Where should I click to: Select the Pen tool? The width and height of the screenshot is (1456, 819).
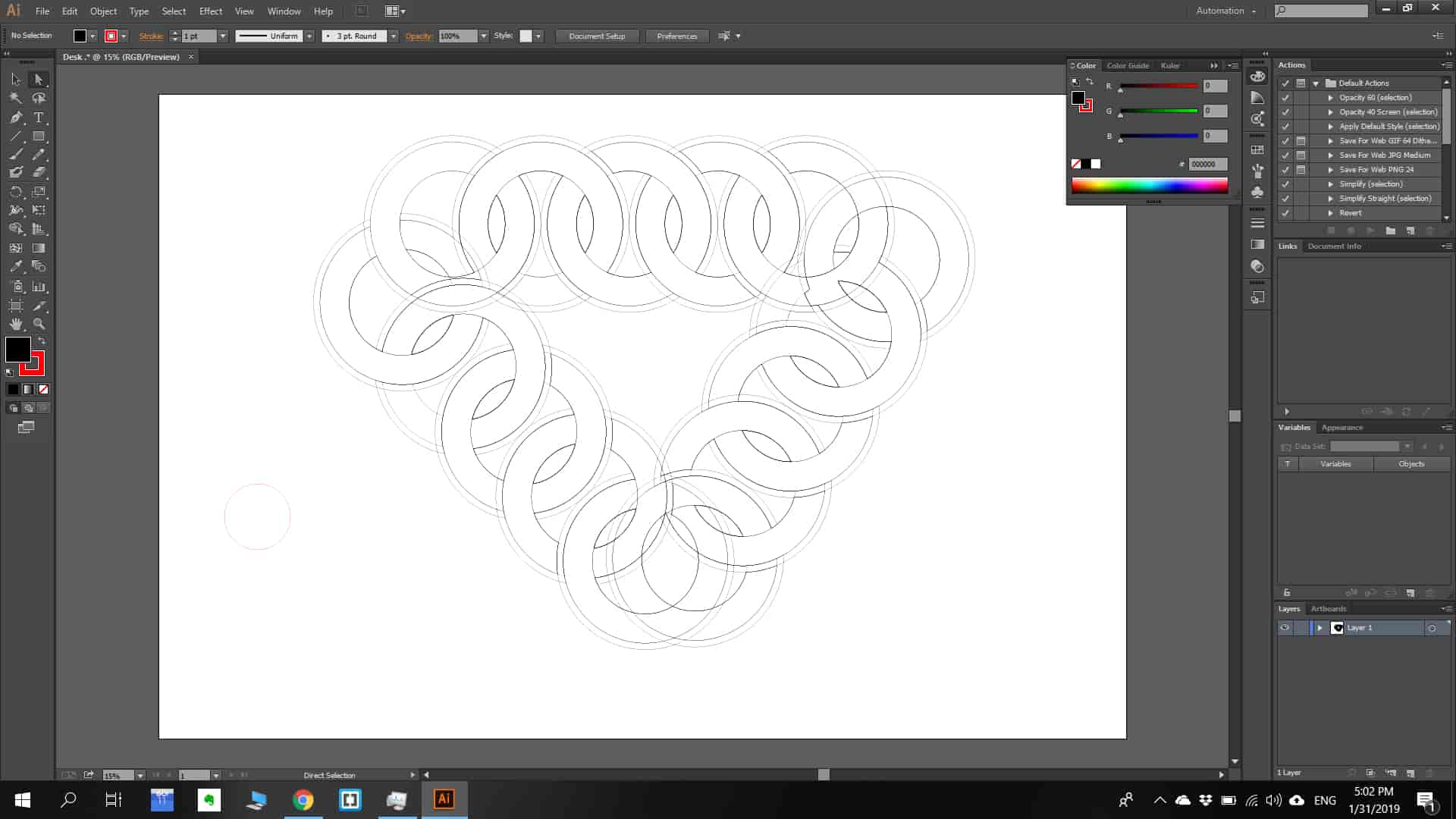click(16, 118)
